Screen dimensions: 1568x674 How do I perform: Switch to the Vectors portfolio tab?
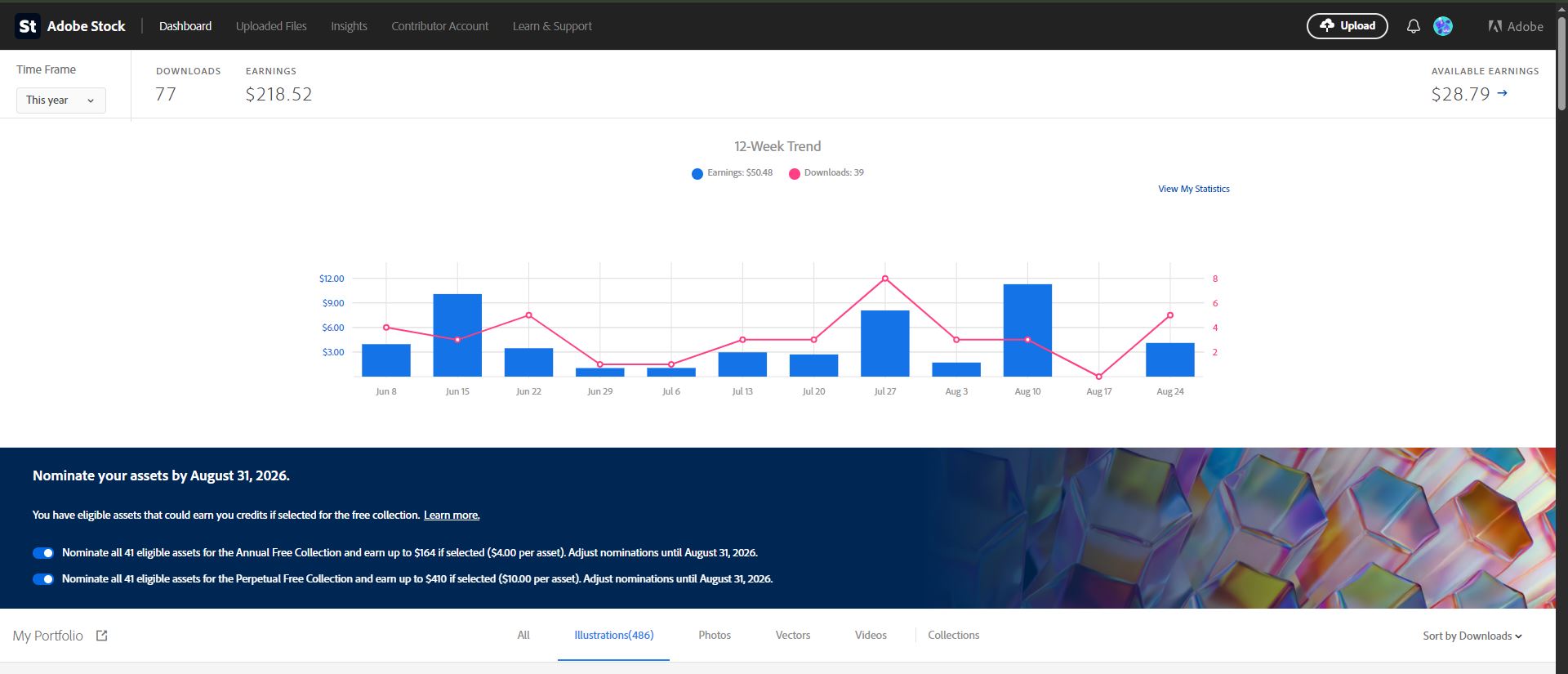click(792, 635)
